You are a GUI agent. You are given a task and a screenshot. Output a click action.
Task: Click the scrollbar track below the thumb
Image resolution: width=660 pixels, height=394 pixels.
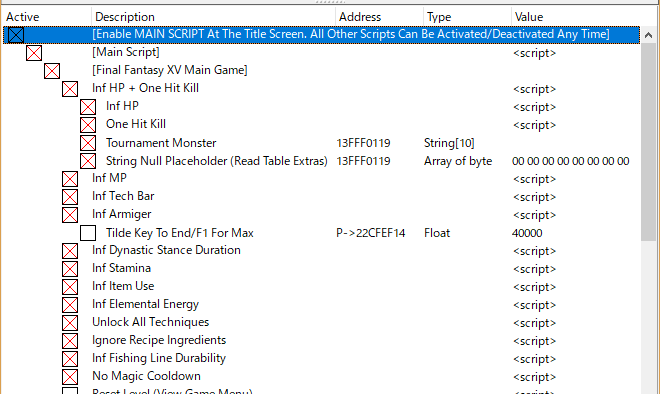[x=649, y=317]
